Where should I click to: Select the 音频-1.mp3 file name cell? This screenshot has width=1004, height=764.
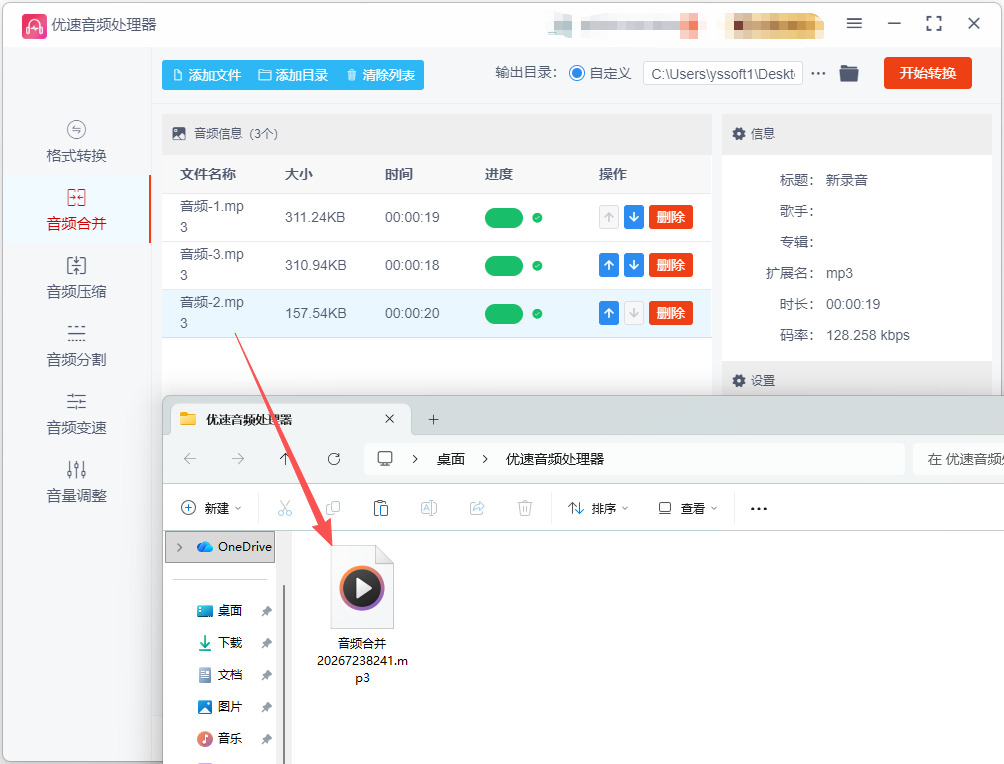pyautogui.click(x=212, y=217)
